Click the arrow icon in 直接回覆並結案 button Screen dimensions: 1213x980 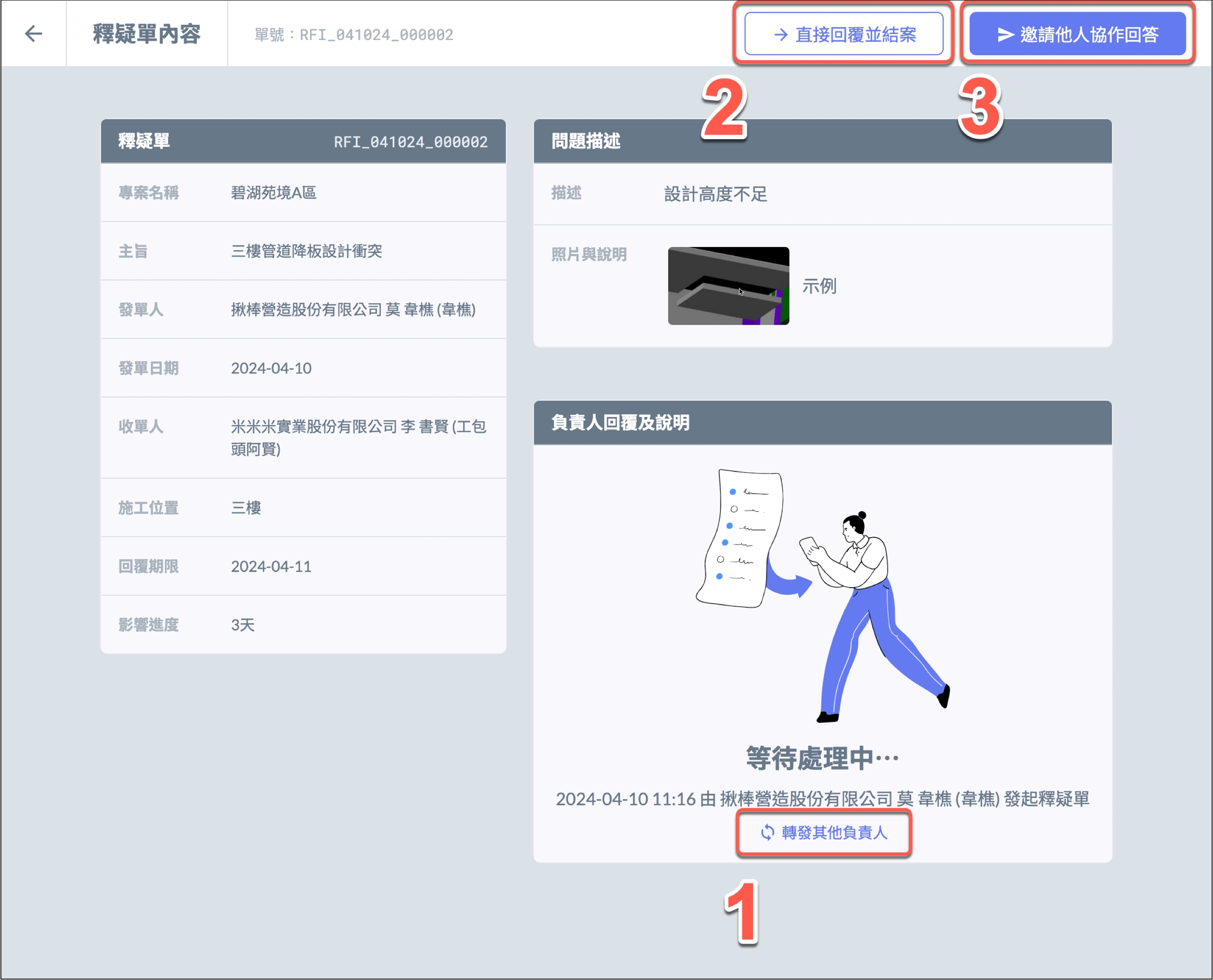click(781, 35)
